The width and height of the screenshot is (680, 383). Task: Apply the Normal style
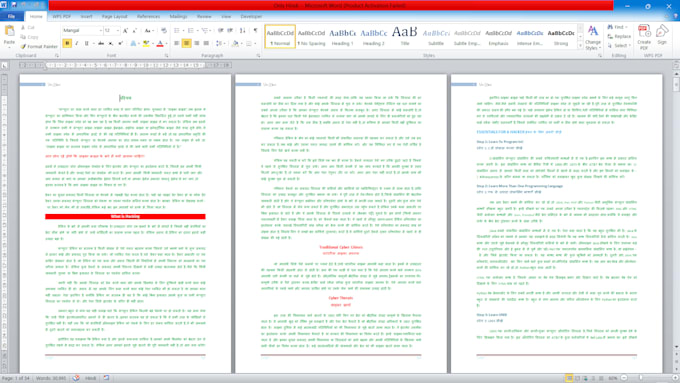coord(280,36)
